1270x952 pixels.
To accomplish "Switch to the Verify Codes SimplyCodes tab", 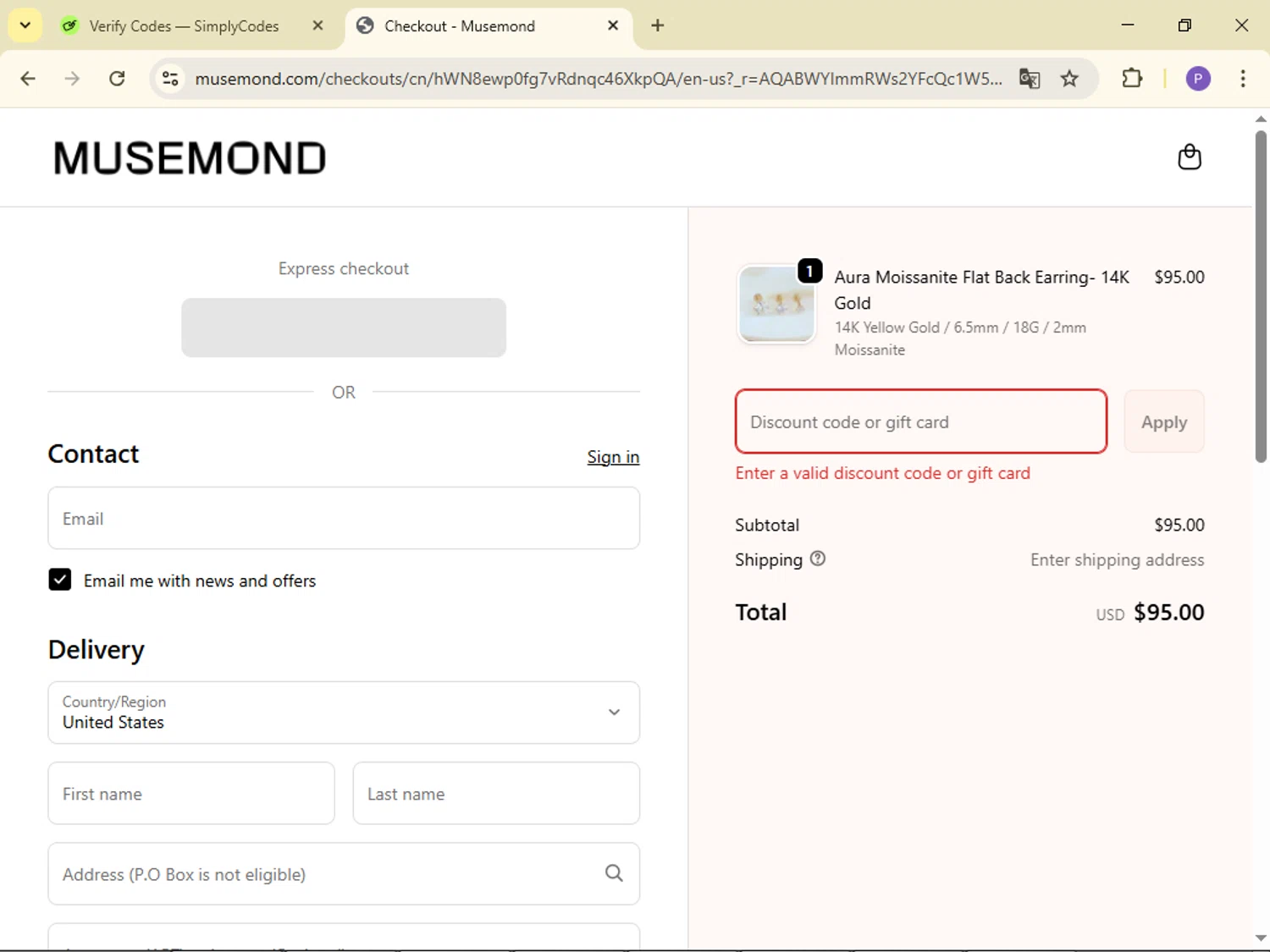I will pos(182,26).
